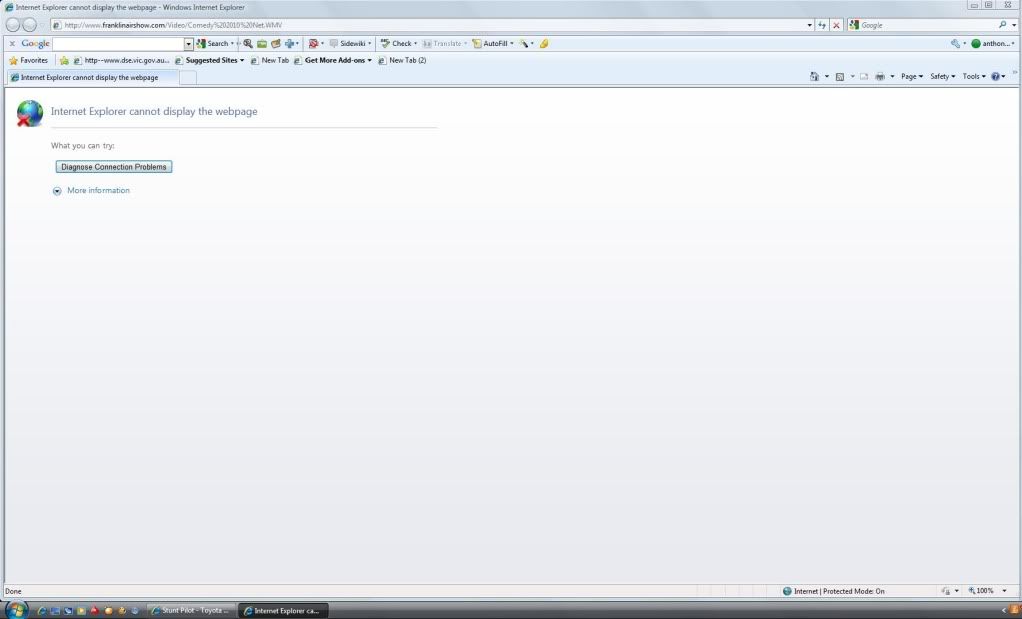The height and width of the screenshot is (619, 1022).
Task: Open the Safety dropdown menu
Action: tap(942, 77)
